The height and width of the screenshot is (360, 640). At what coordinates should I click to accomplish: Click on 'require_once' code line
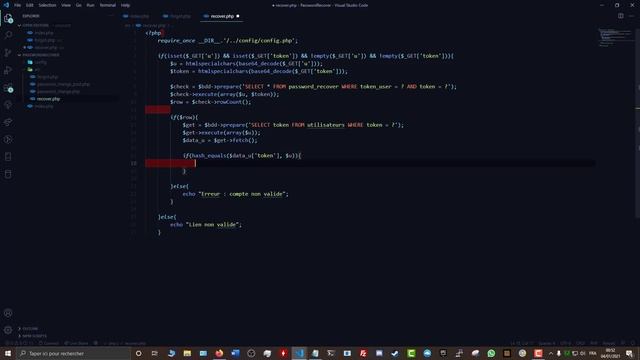(x=228, y=41)
